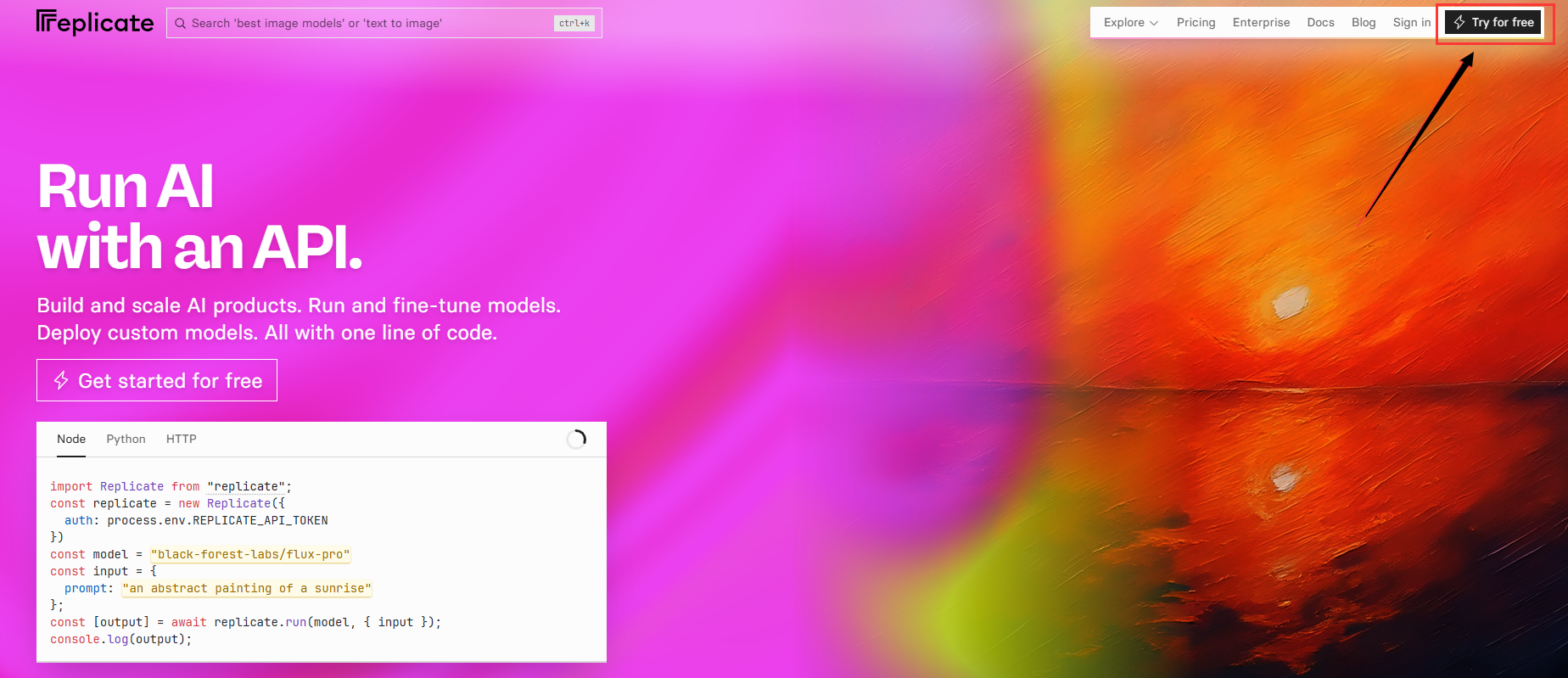
Task: Open the Replicate logo home link
Action: (95, 23)
